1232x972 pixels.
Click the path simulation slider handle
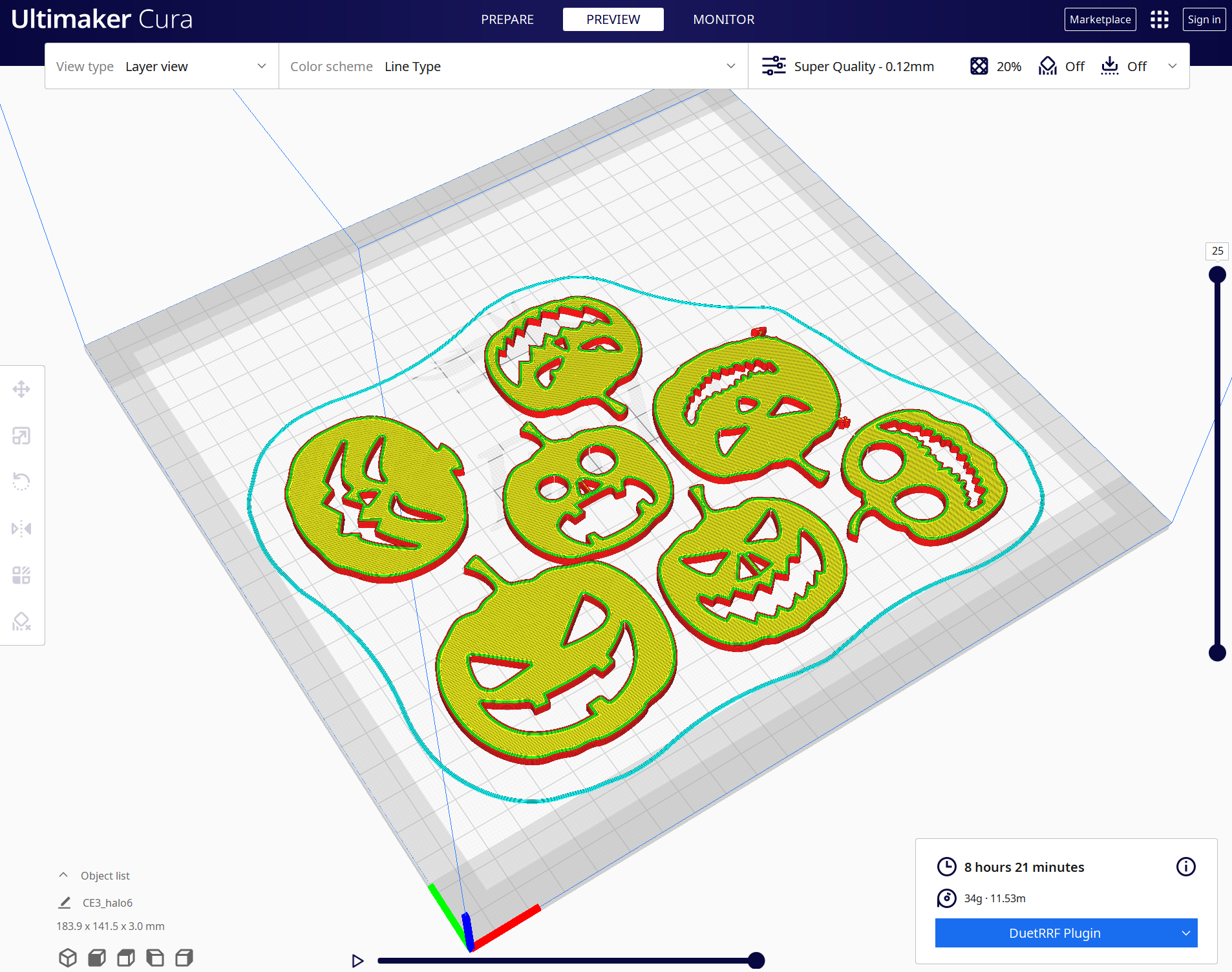[x=756, y=960]
